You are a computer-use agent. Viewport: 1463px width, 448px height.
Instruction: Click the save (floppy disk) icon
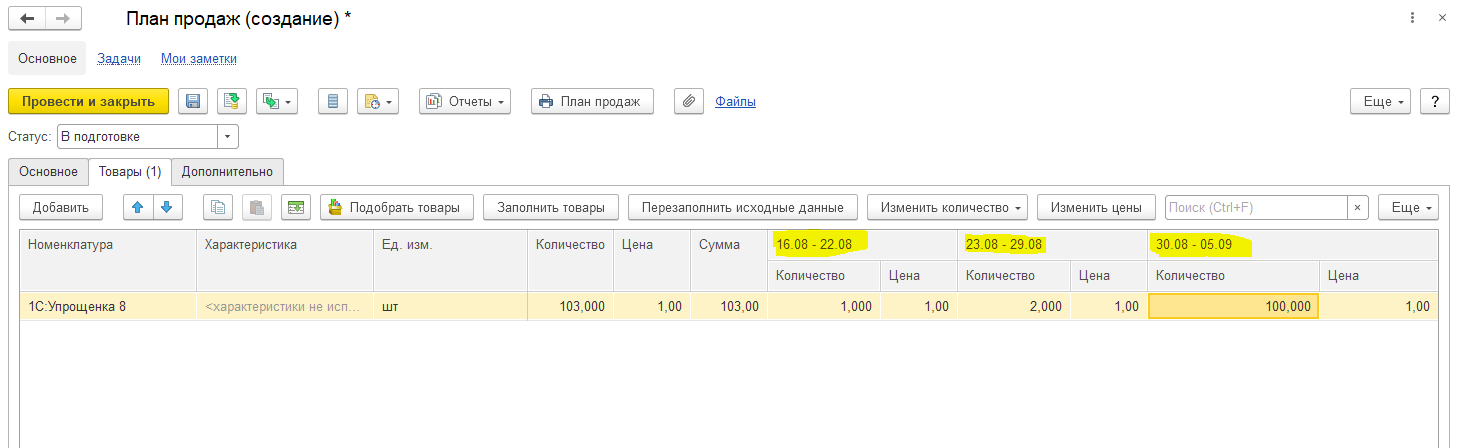coord(193,101)
